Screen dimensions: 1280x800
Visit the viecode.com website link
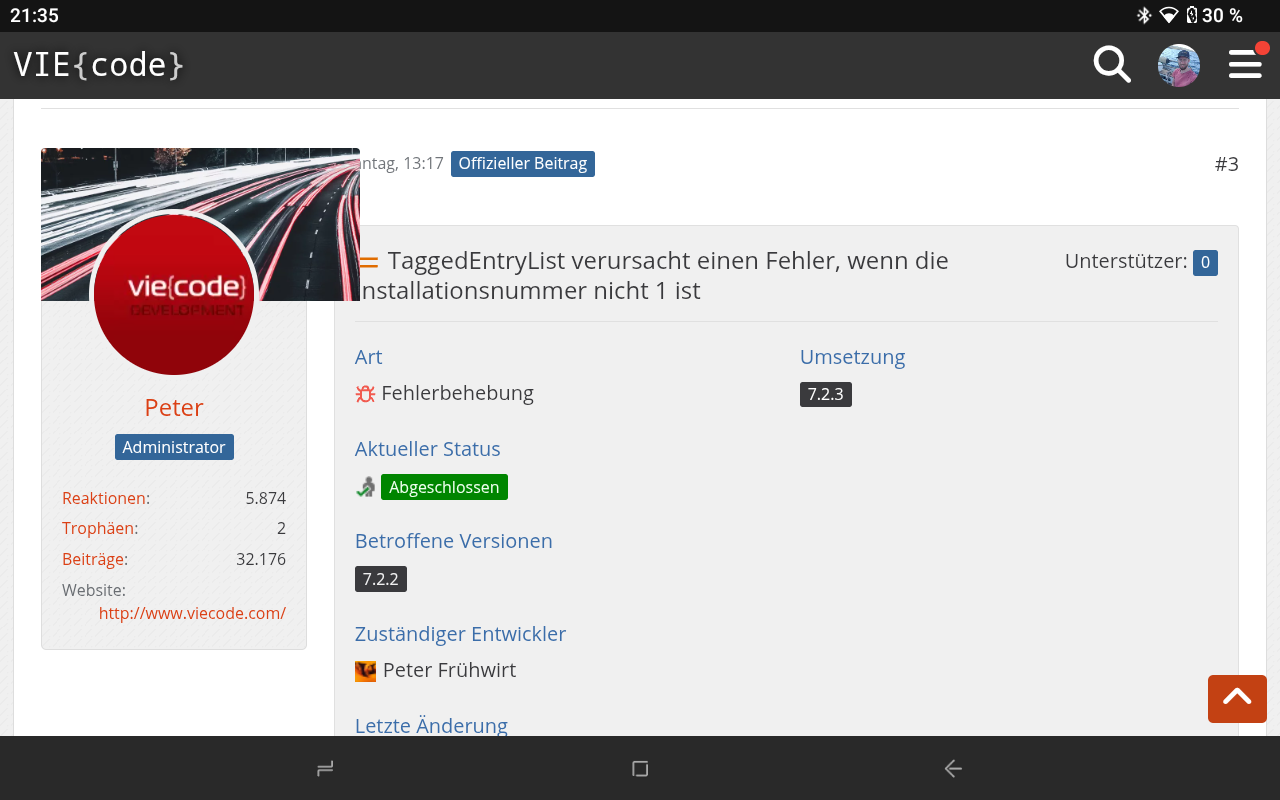tap(192, 613)
